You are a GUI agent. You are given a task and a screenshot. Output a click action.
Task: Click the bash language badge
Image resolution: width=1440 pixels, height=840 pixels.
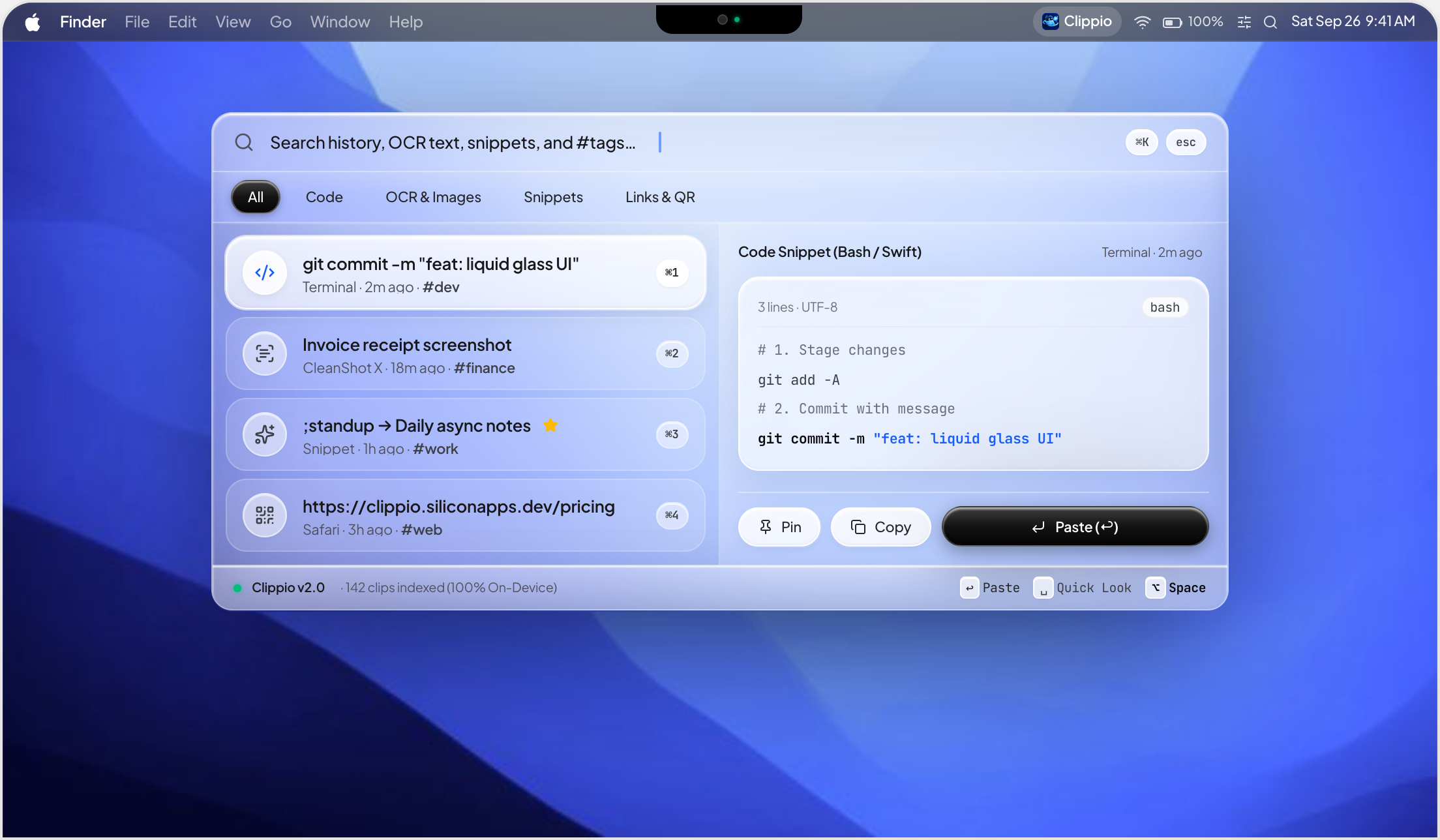tap(1165, 307)
